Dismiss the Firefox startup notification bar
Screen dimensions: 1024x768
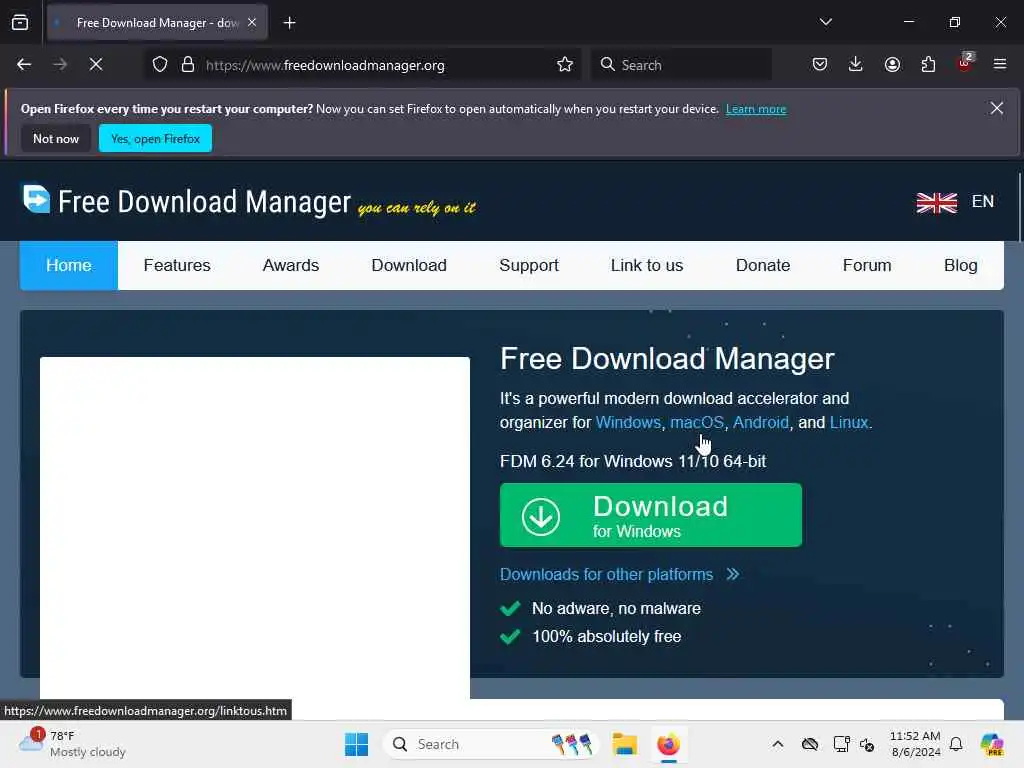pos(997,108)
